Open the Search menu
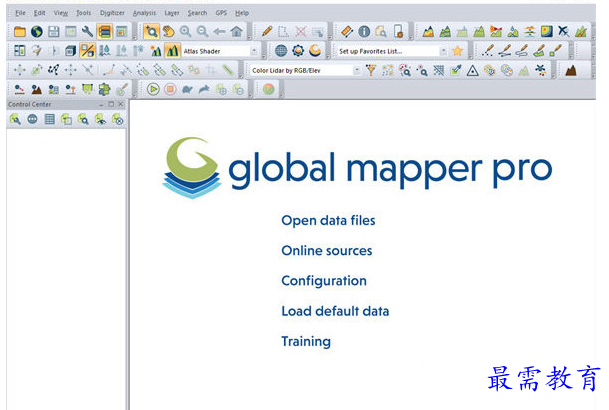The width and height of the screenshot is (609, 410). pos(197,13)
